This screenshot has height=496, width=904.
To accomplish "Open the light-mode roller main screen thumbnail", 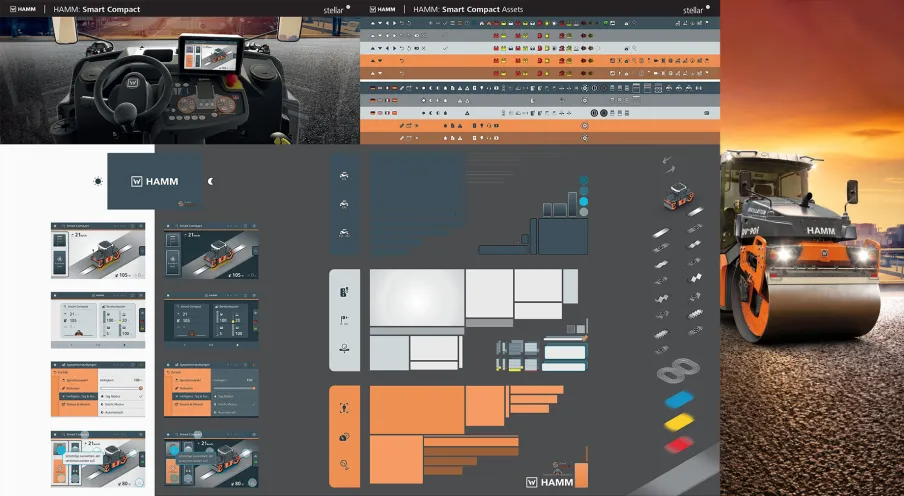I will 98,251.
